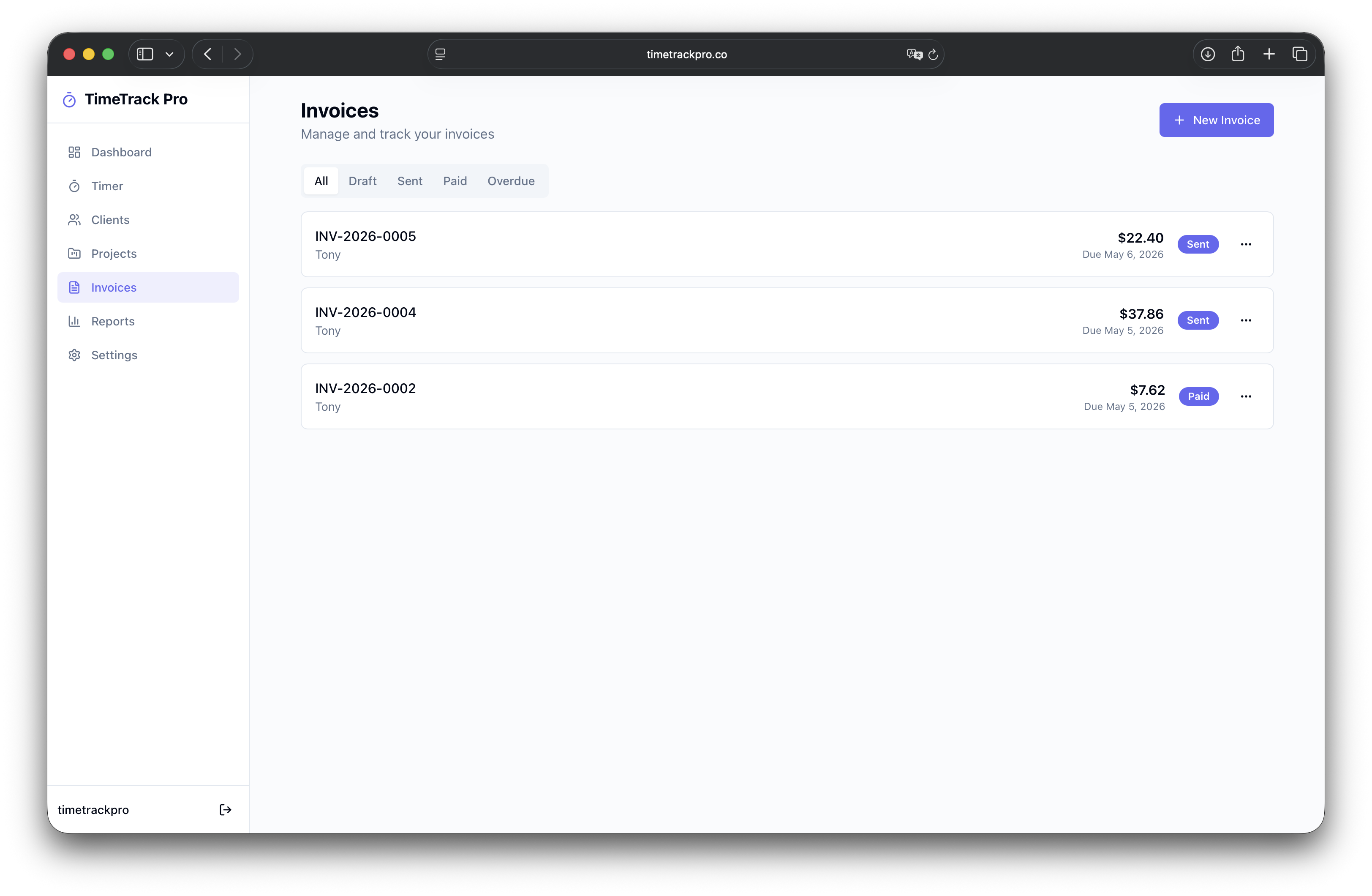Select the Dashboard icon in the sidebar
This screenshot has height=896, width=1372.
pyautogui.click(x=74, y=152)
